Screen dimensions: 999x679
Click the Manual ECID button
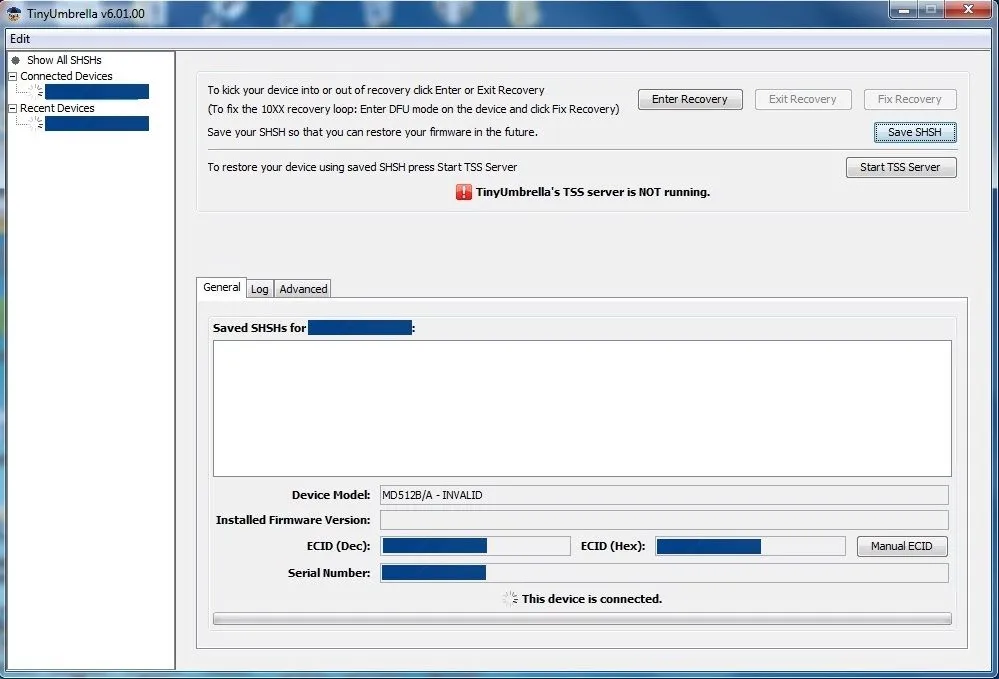click(901, 546)
